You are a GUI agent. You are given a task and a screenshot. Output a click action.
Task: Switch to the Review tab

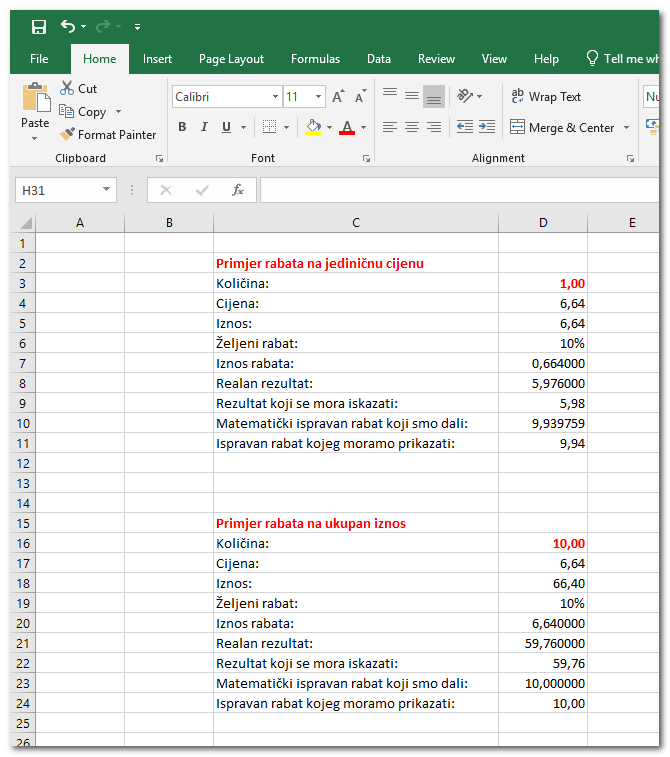click(436, 59)
